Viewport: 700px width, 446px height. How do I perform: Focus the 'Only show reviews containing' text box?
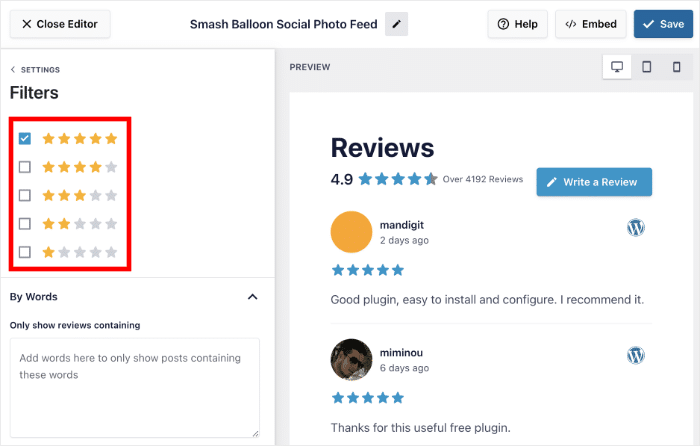pos(135,388)
